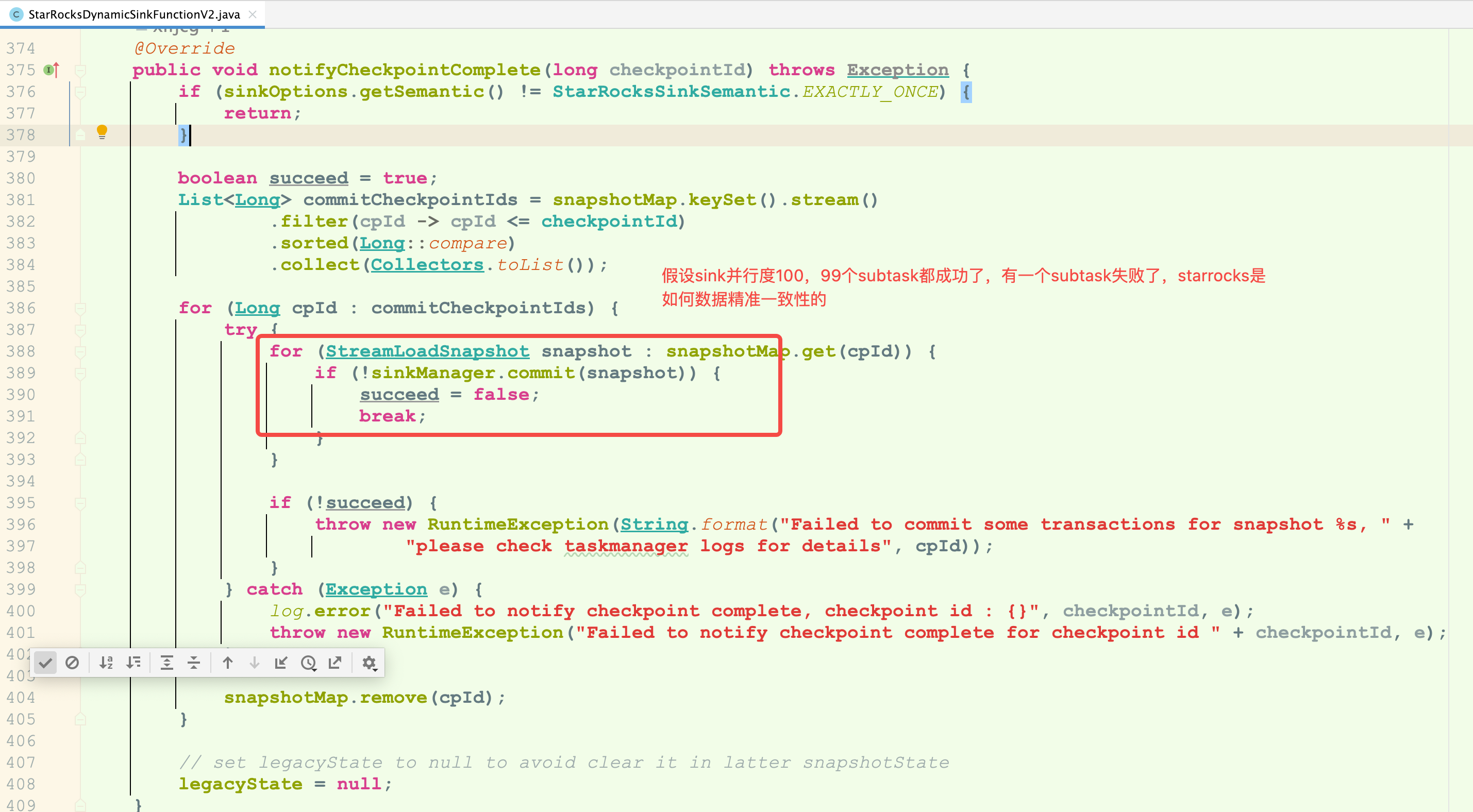This screenshot has width=1473, height=812.
Task: Sort alphabetically with the a-z icon
Action: [x=106, y=663]
